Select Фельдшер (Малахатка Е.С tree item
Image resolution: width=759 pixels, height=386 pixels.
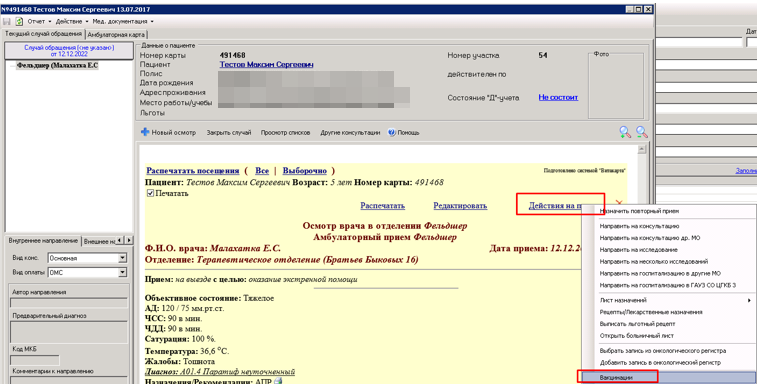57,65
